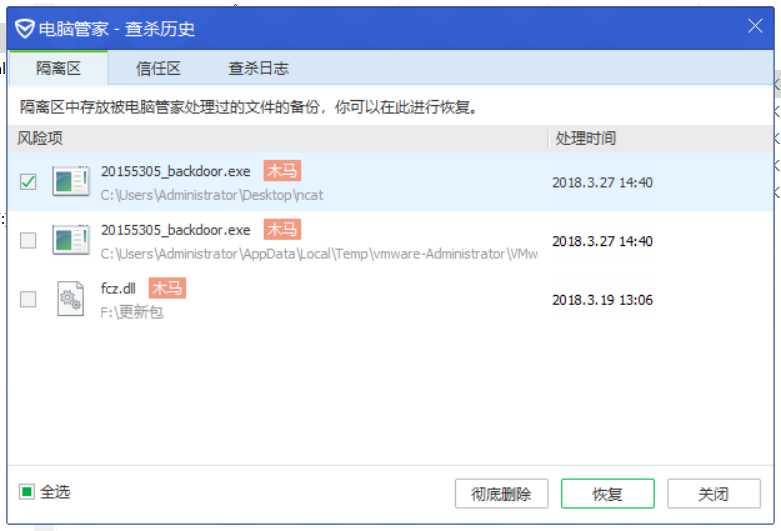Screen dimensions: 781x531
Task: Click the path F:\更新包
Action: [x=132, y=312]
